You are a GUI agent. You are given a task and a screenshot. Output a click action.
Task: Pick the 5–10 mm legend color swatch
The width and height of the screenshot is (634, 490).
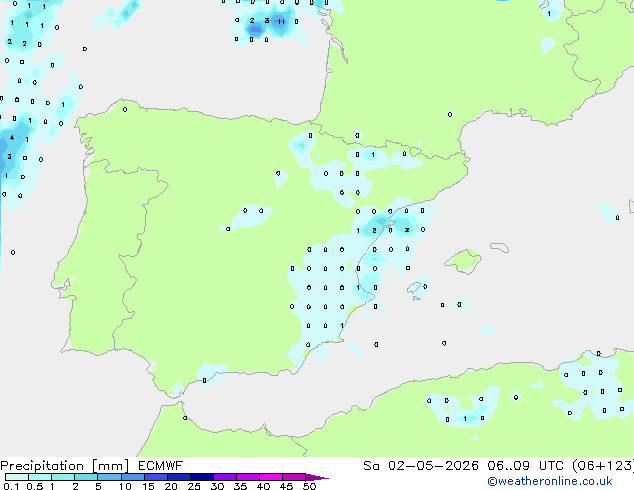109,477
